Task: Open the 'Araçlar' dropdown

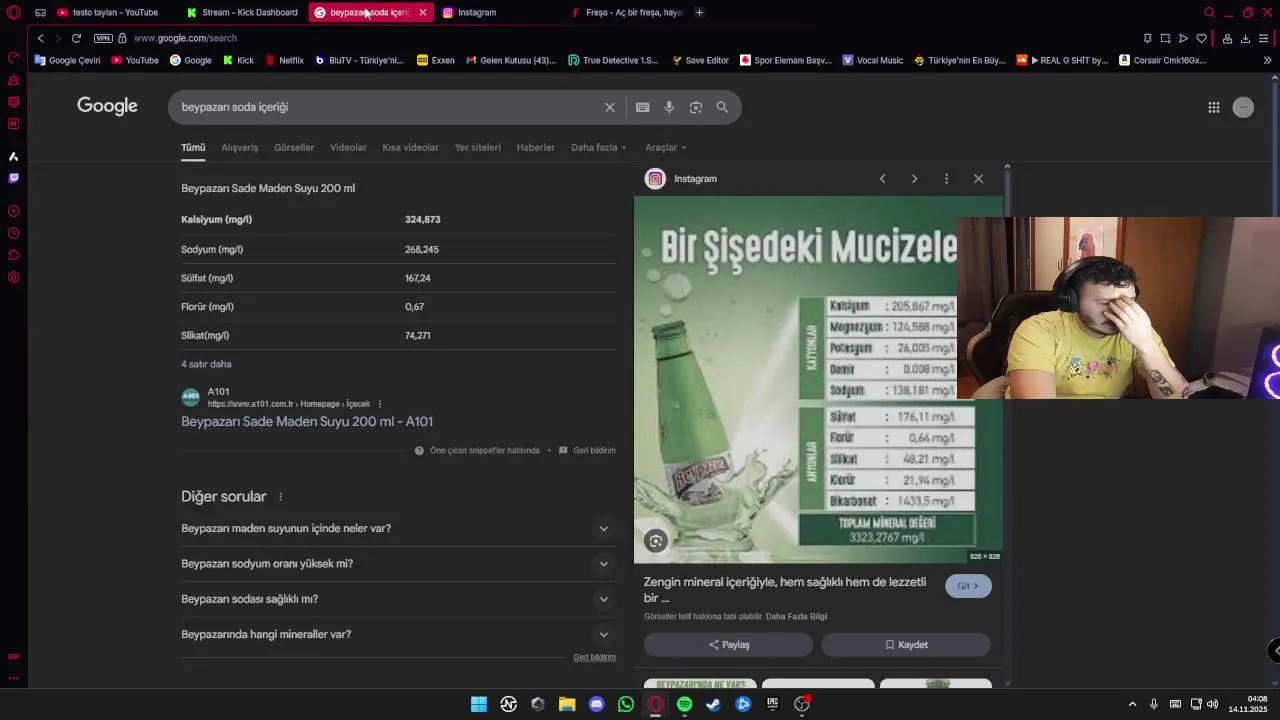Action: coord(665,147)
